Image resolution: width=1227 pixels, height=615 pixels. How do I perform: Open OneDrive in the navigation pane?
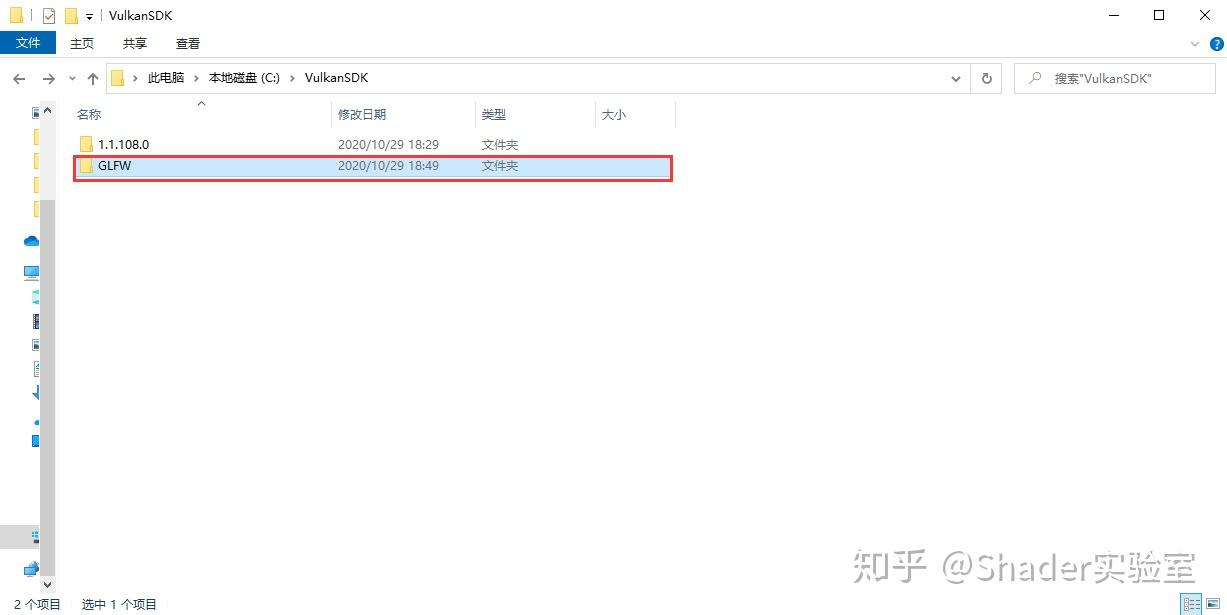coord(32,241)
